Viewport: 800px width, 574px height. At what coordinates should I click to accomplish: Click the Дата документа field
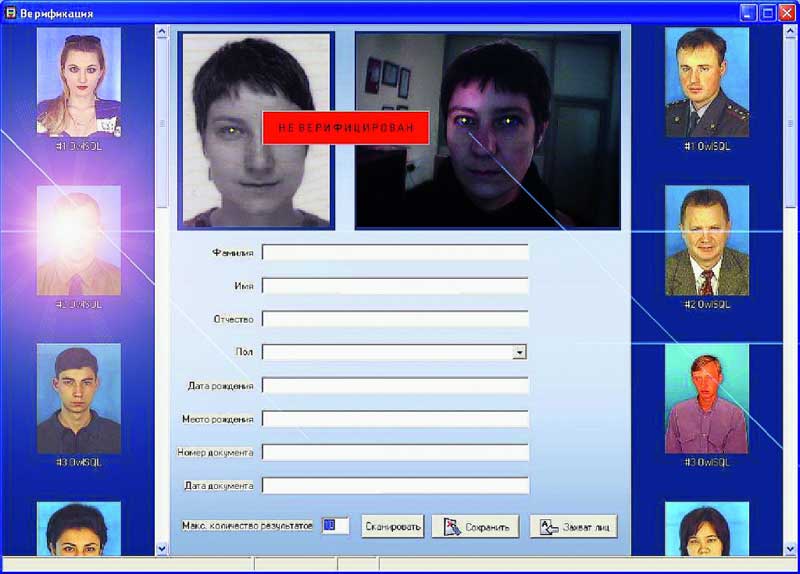(395, 485)
